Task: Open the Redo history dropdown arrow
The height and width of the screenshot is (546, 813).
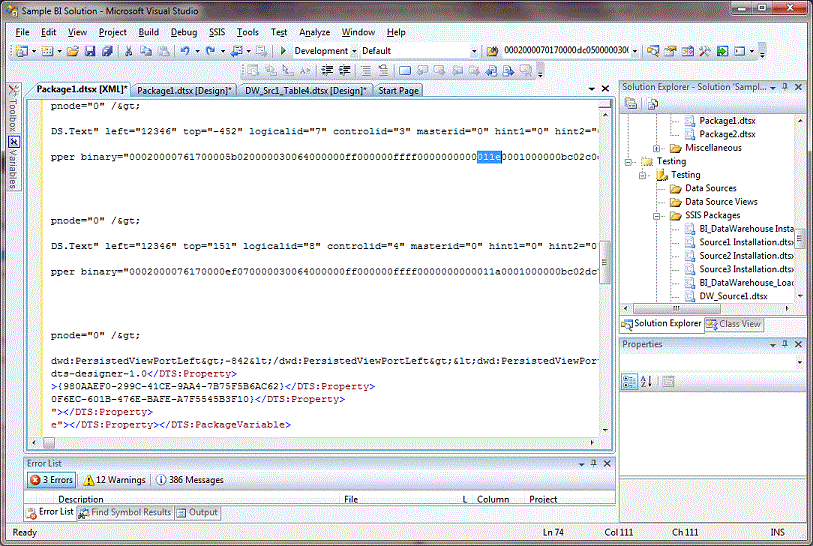Action: point(223,51)
